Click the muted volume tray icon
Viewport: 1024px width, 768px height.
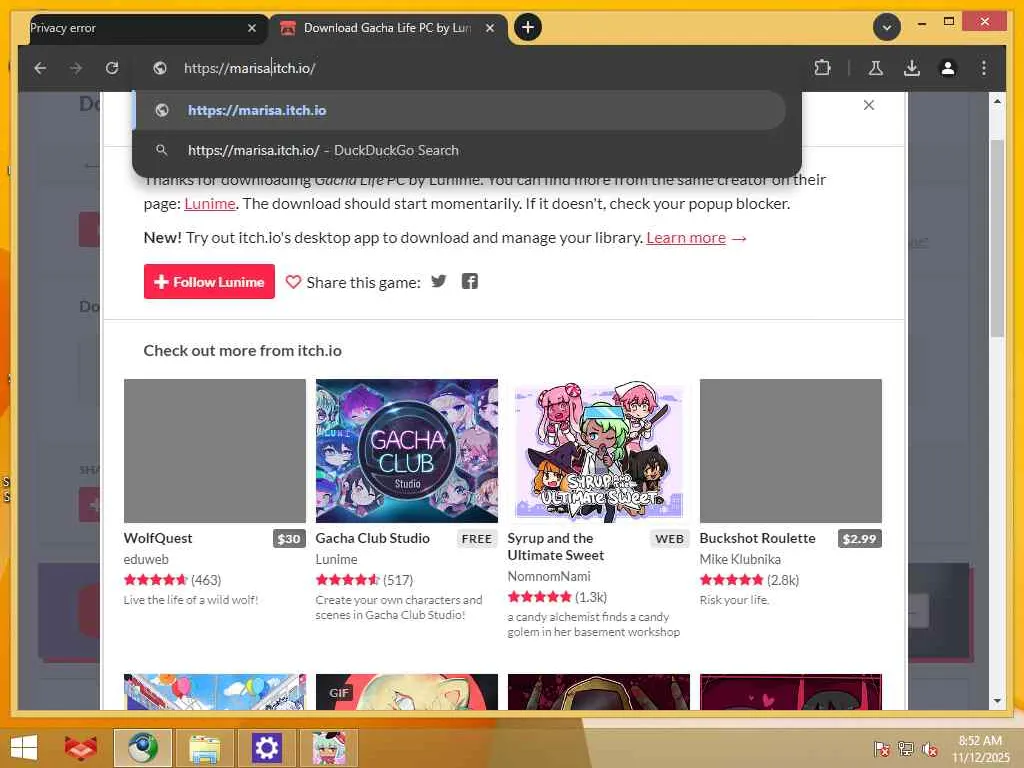tap(930, 749)
